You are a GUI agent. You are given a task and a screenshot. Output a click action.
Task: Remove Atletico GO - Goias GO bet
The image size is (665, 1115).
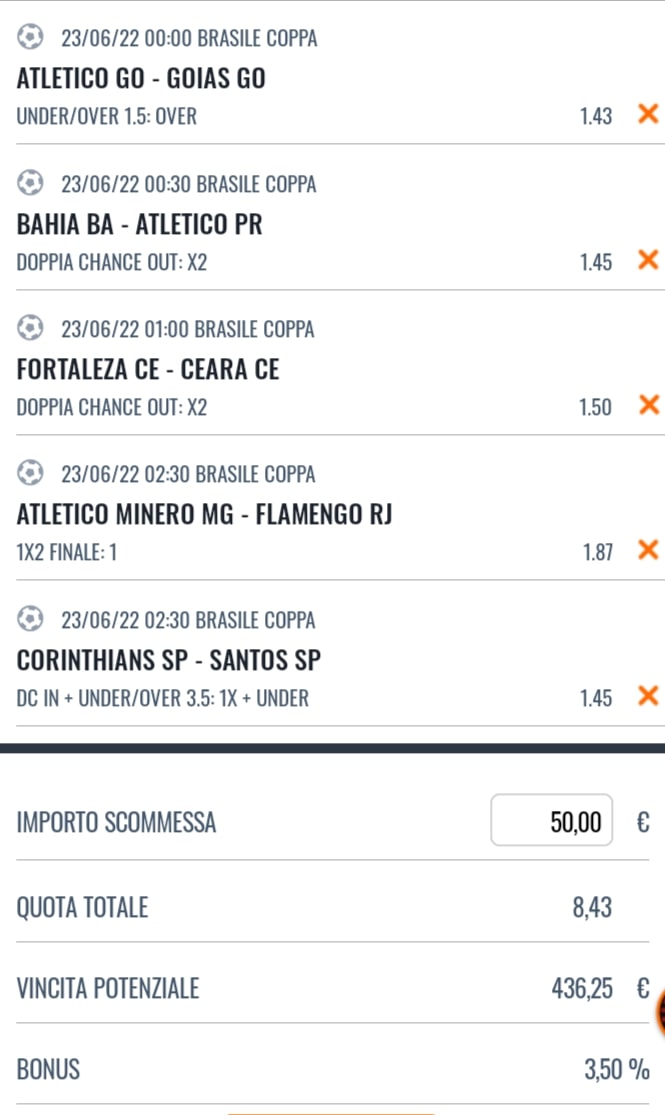(x=647, y=115)
